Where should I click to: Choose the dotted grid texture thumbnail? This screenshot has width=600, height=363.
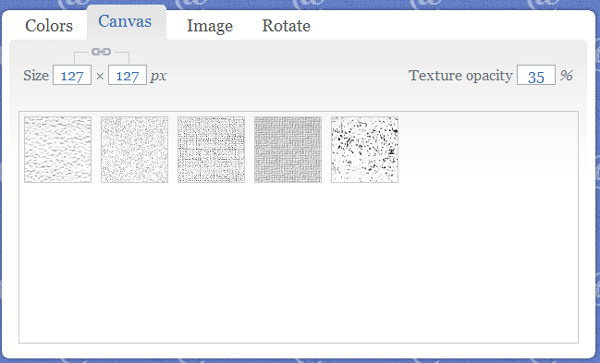click(211, 150)
